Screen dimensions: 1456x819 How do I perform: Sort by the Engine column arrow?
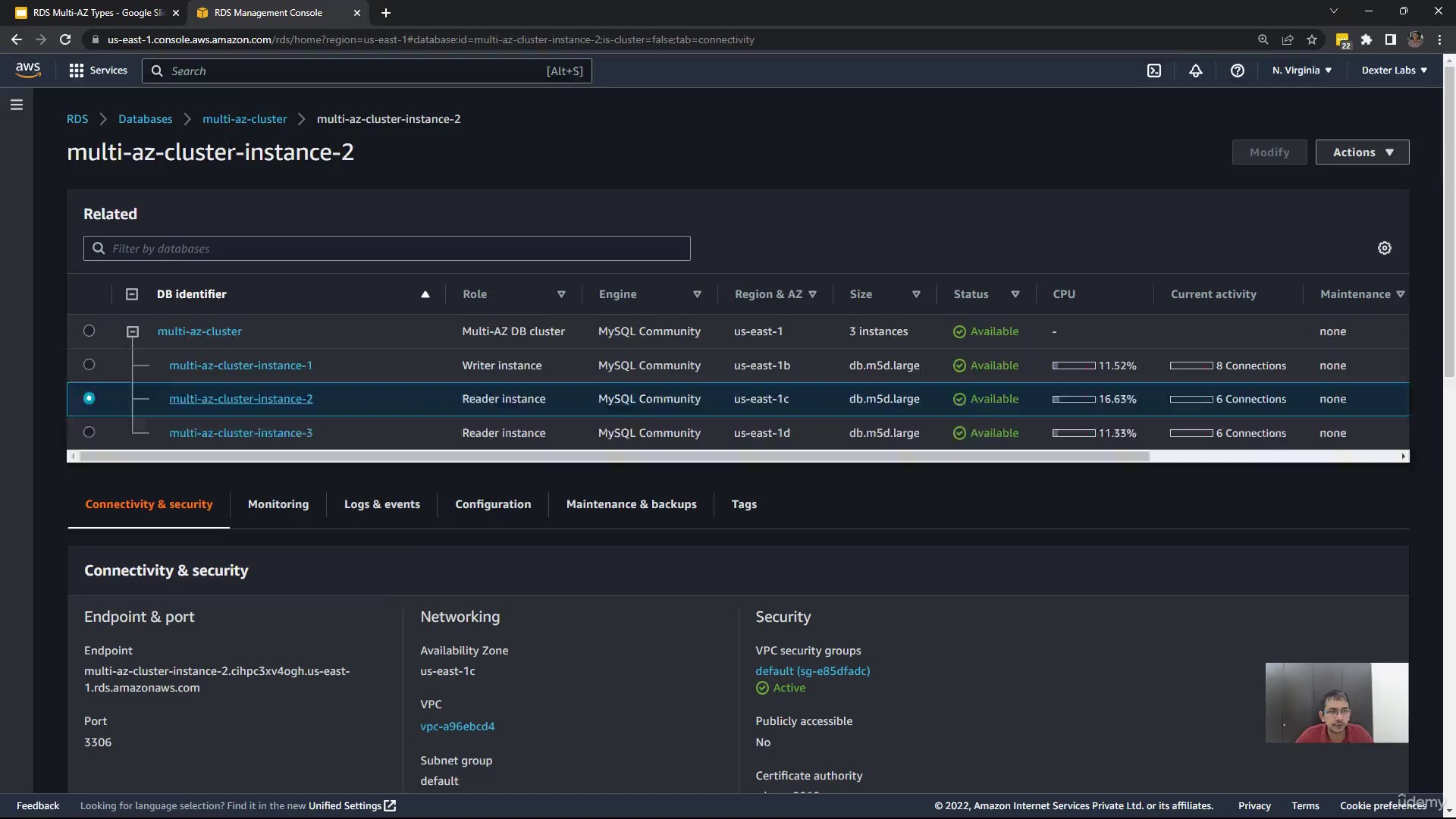point(697,294)
